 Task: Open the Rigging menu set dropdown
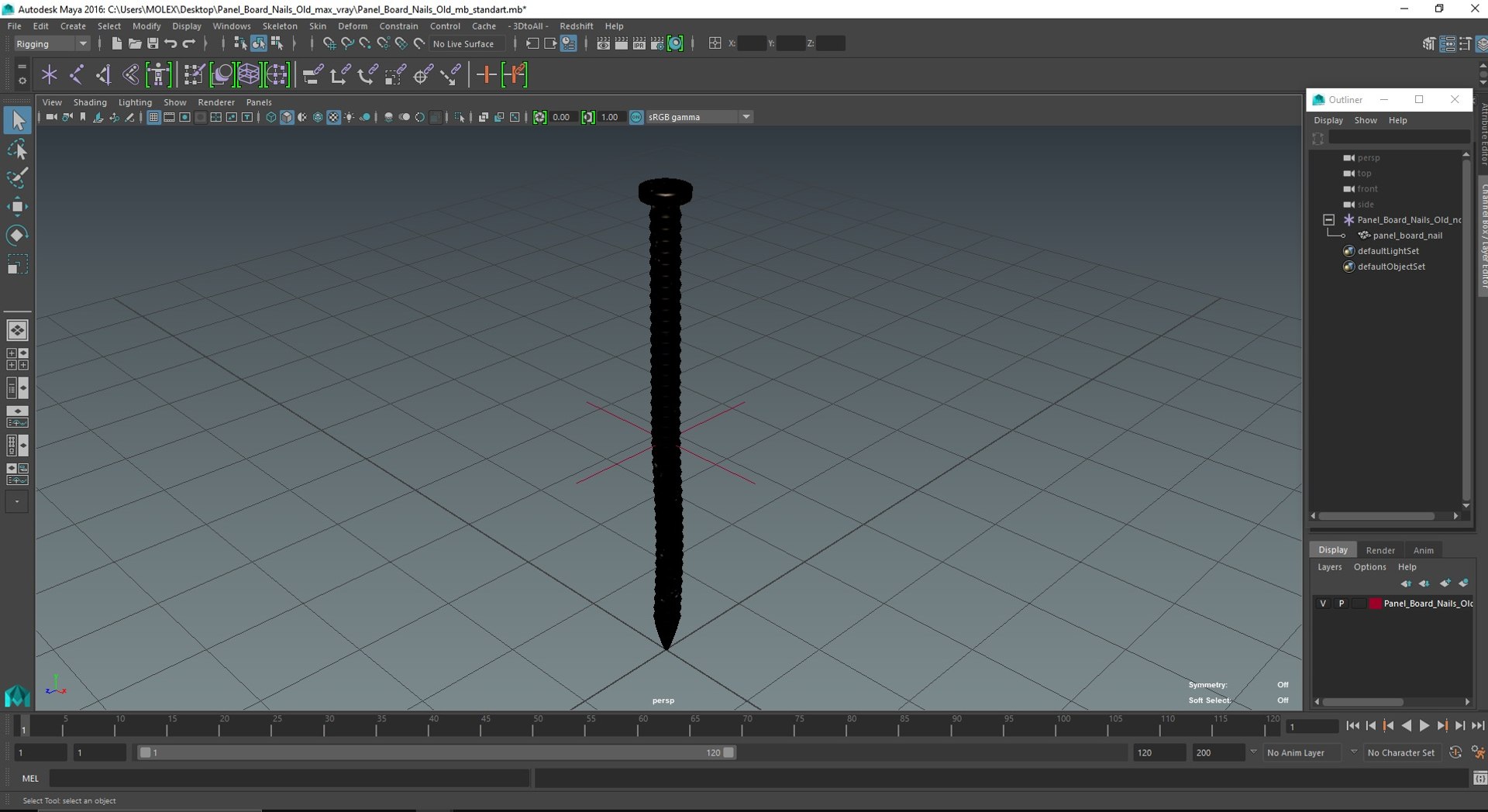tap(52, 44)
